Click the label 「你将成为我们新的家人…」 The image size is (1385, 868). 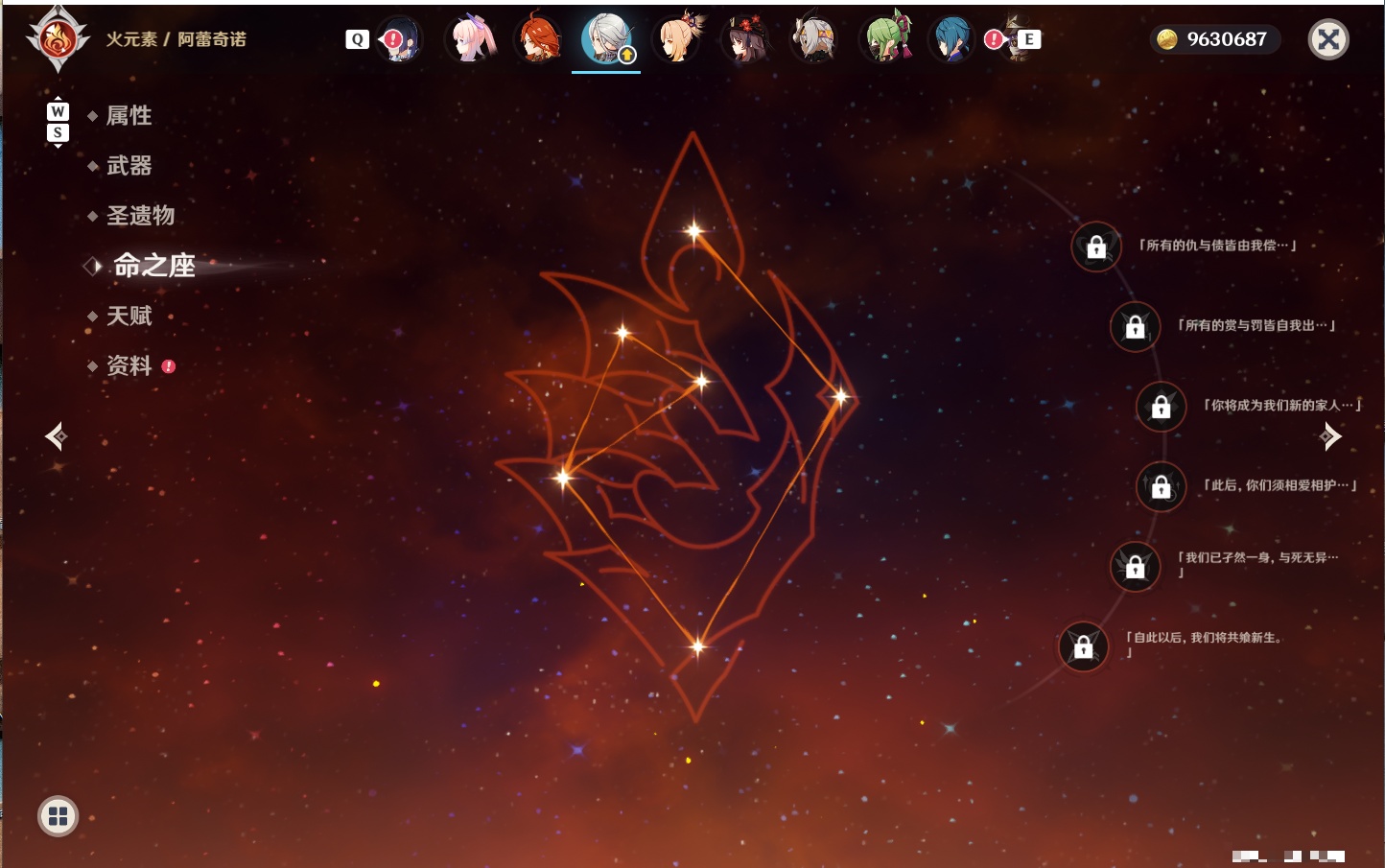coord(1282,405)
